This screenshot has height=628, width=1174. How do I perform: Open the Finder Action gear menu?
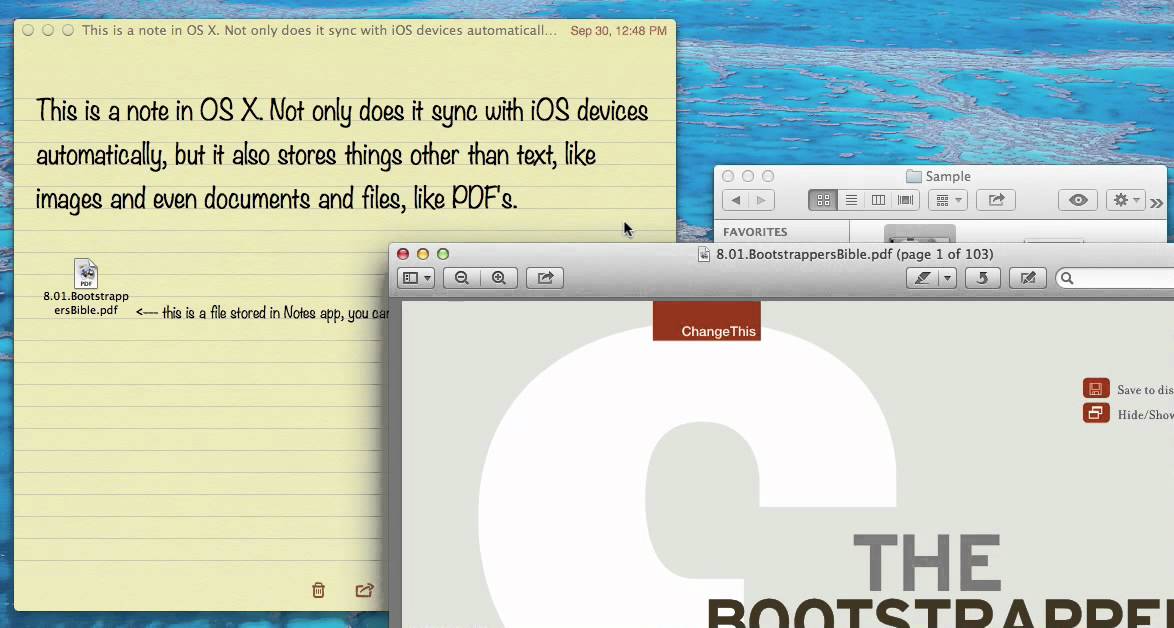point(1125,200)
